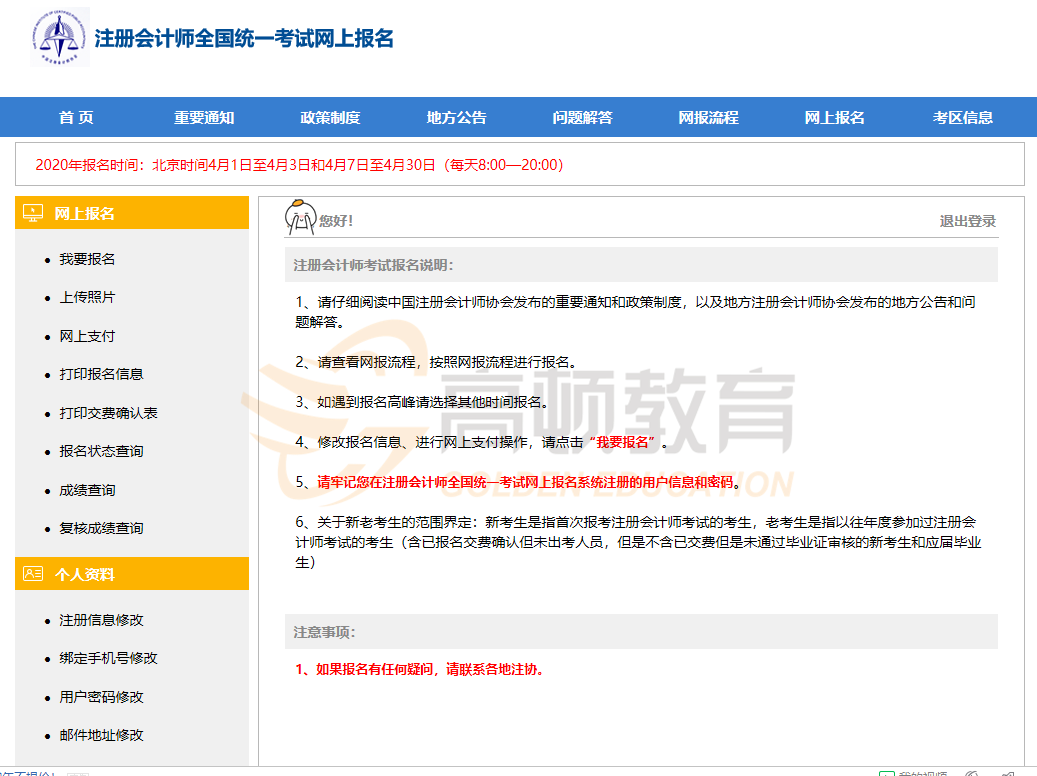Select 地方公告 in the top navigation
The image size is (1037, 776).
point(456,117)
